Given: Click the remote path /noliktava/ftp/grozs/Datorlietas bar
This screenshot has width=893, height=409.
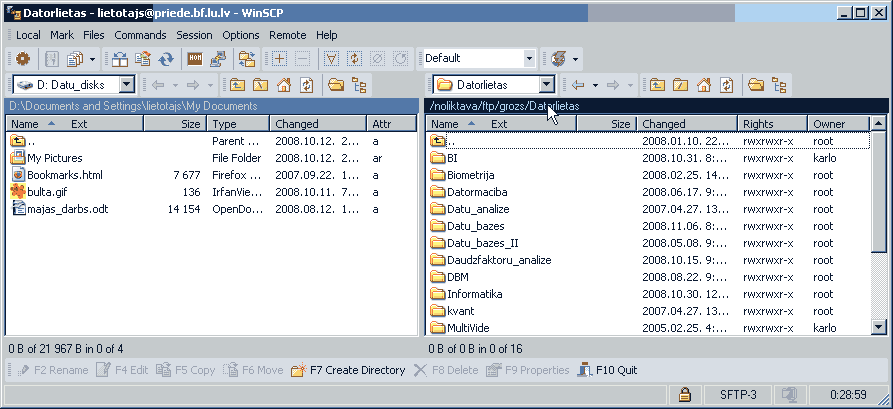Looking at the screenshot, I should point(656,106).
